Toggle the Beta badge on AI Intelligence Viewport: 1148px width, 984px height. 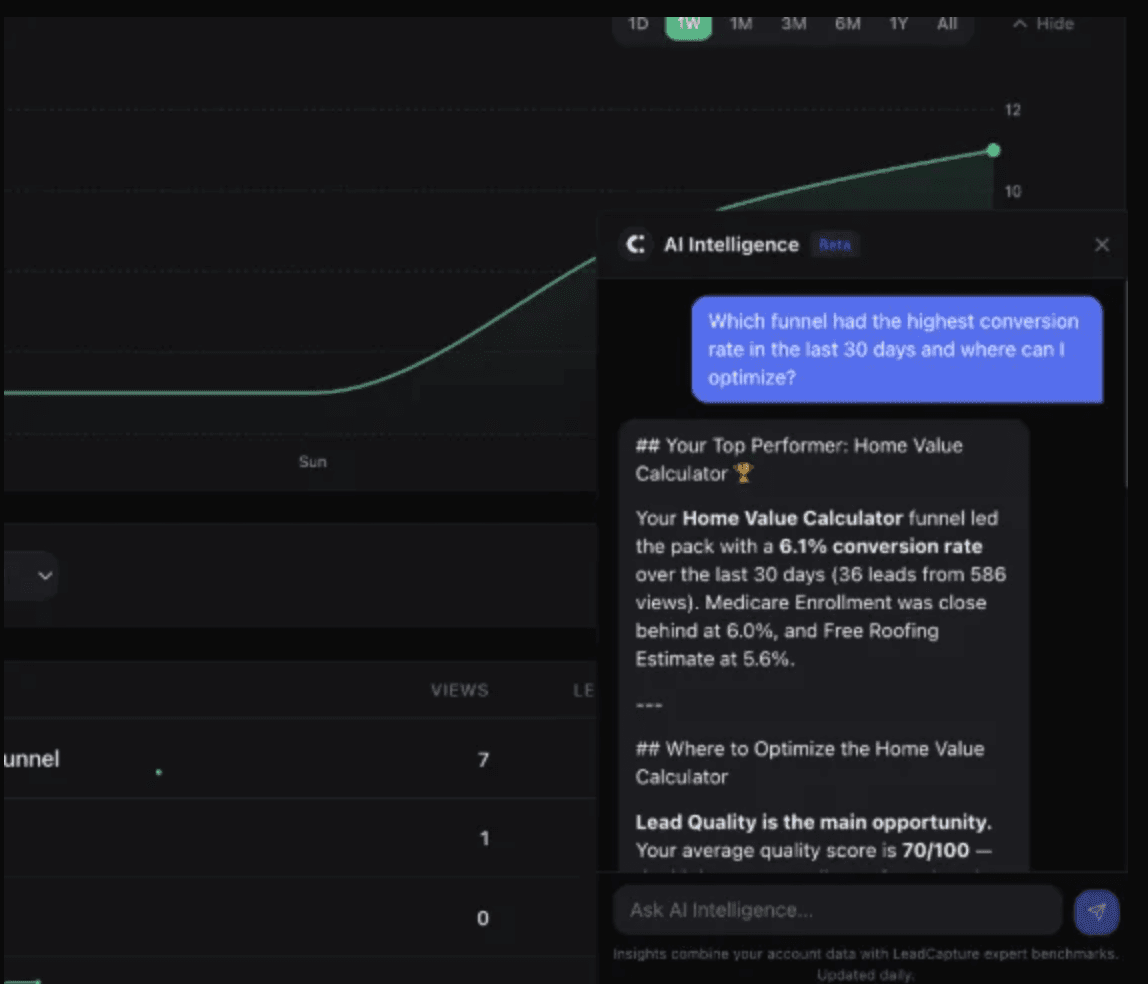tap(835, 244)
